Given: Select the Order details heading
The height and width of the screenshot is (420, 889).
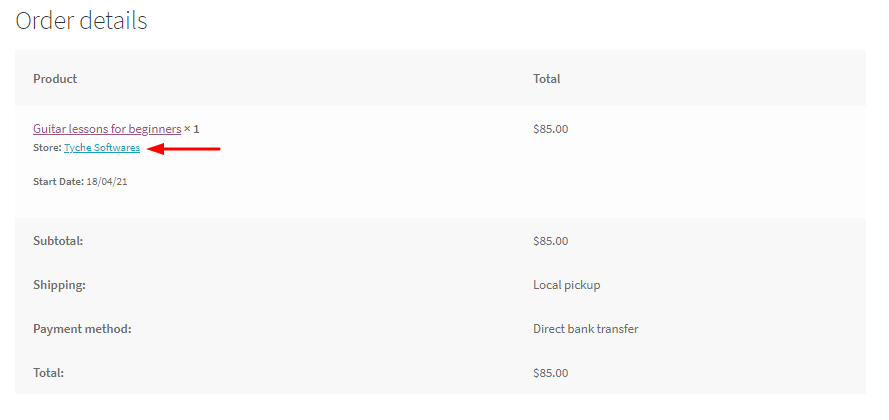Looking at the screenshot, I should pyautogui.click(x=81, y=21).
